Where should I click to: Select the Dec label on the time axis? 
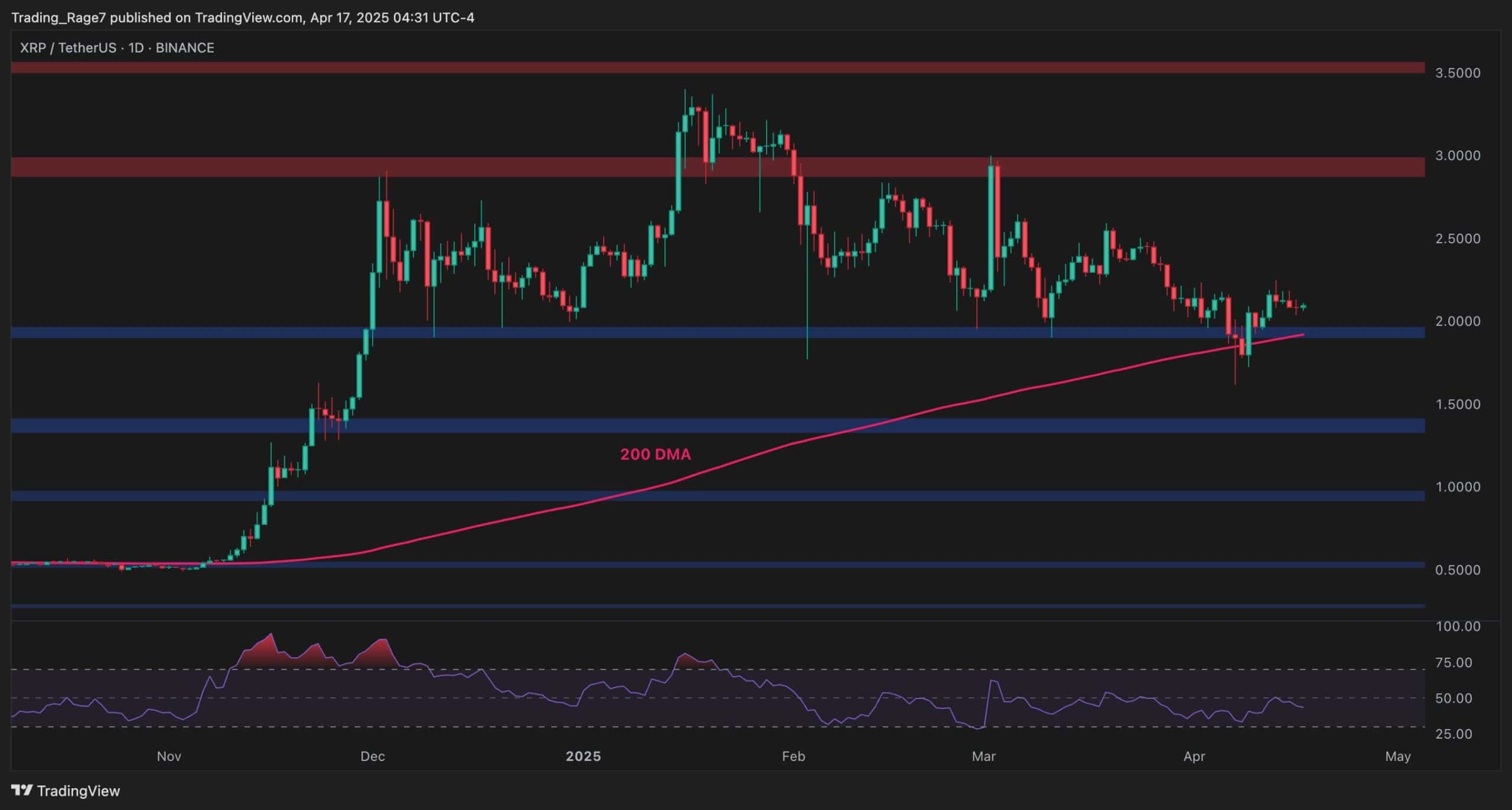coord(373,756)
